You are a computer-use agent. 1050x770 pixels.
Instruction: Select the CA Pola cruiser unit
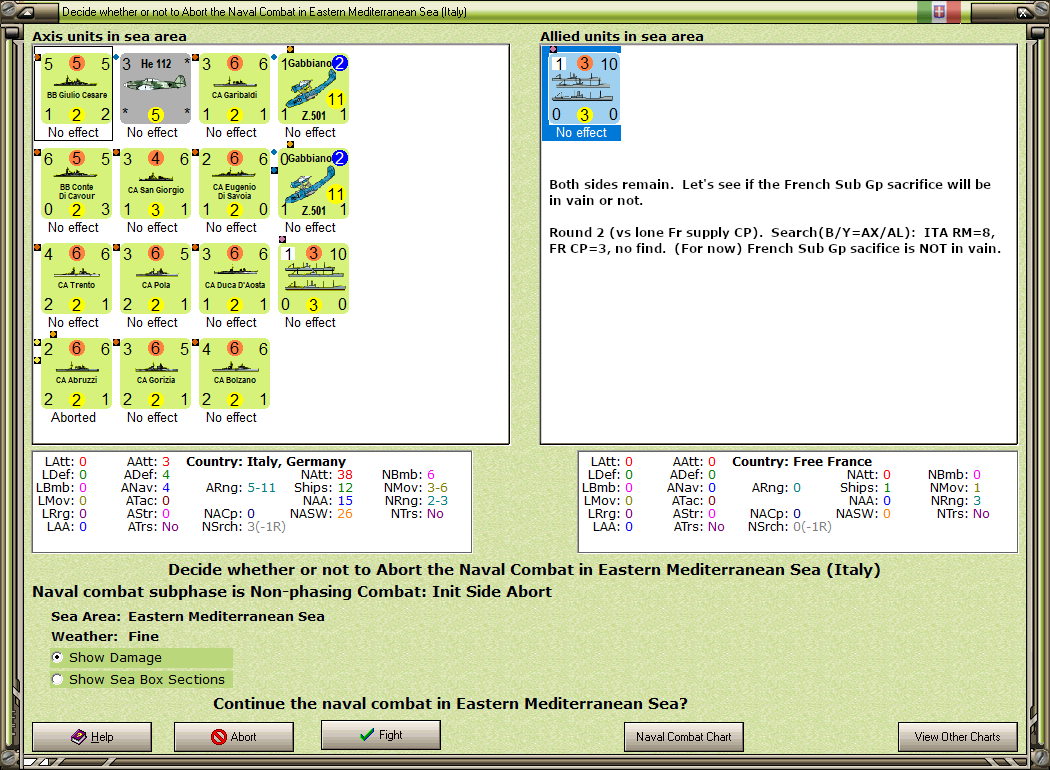155,279
